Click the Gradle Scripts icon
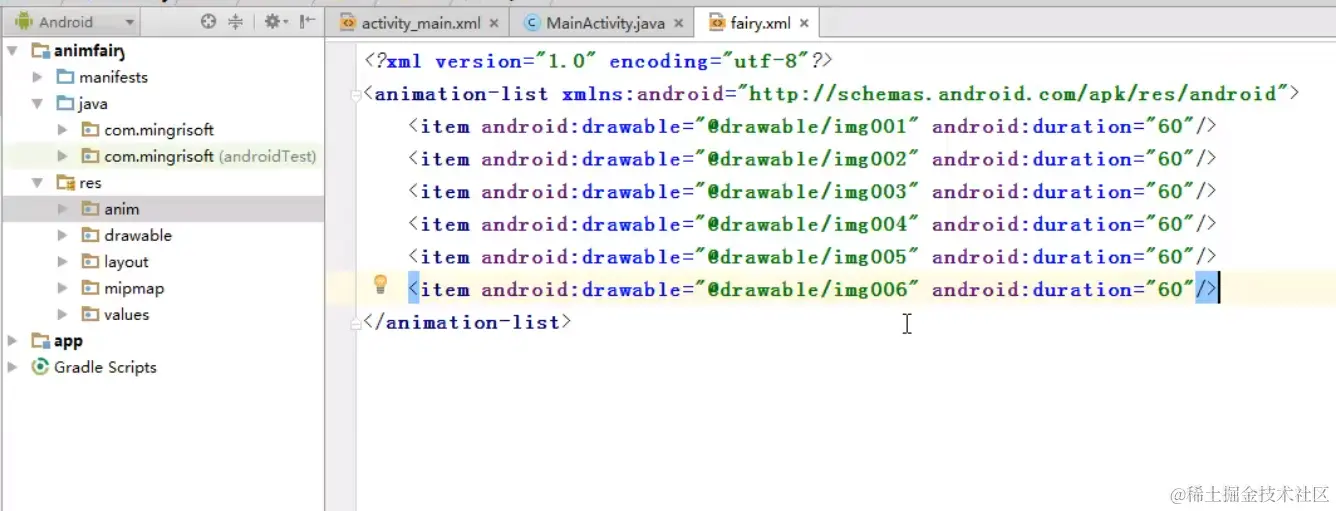The height and width of the screenshot is (511, 1336). pos(40,367)
